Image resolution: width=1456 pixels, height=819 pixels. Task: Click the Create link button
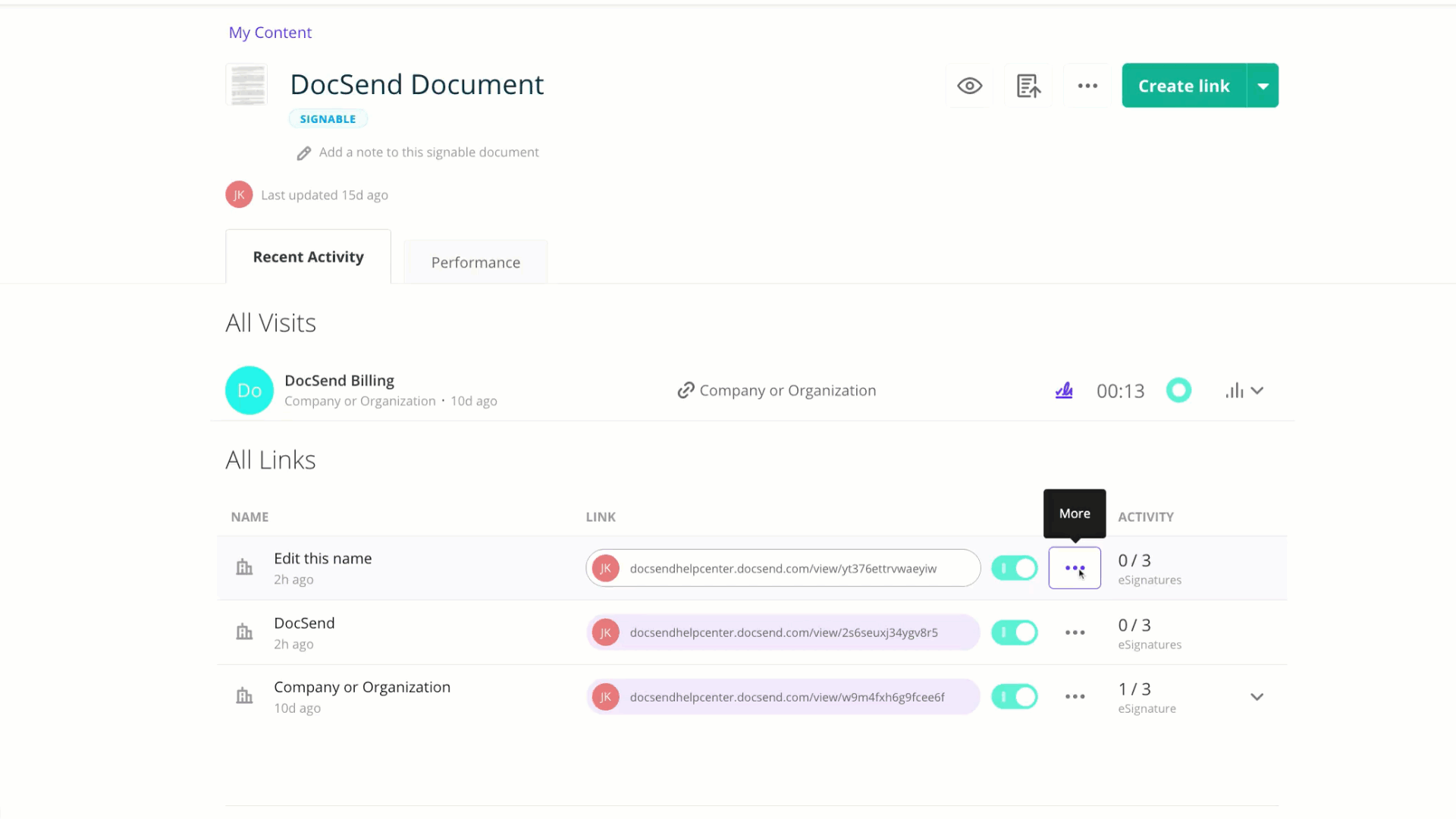[x=1184, y=86]
